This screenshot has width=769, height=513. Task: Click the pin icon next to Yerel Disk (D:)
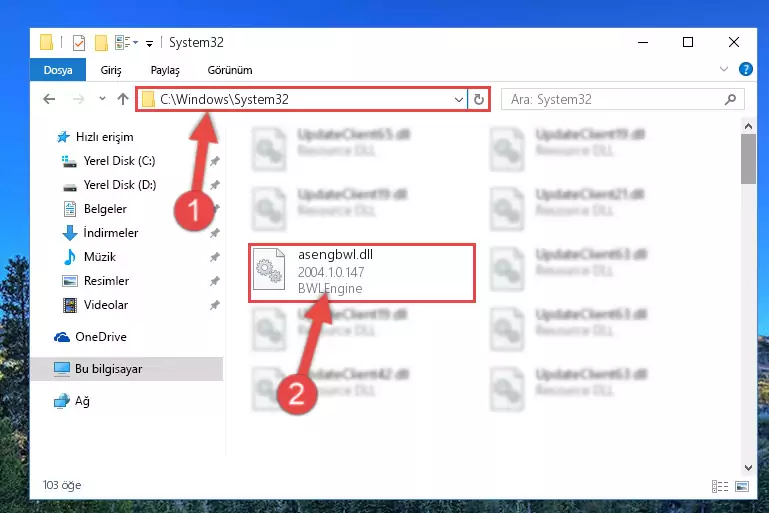coord(214,185)
